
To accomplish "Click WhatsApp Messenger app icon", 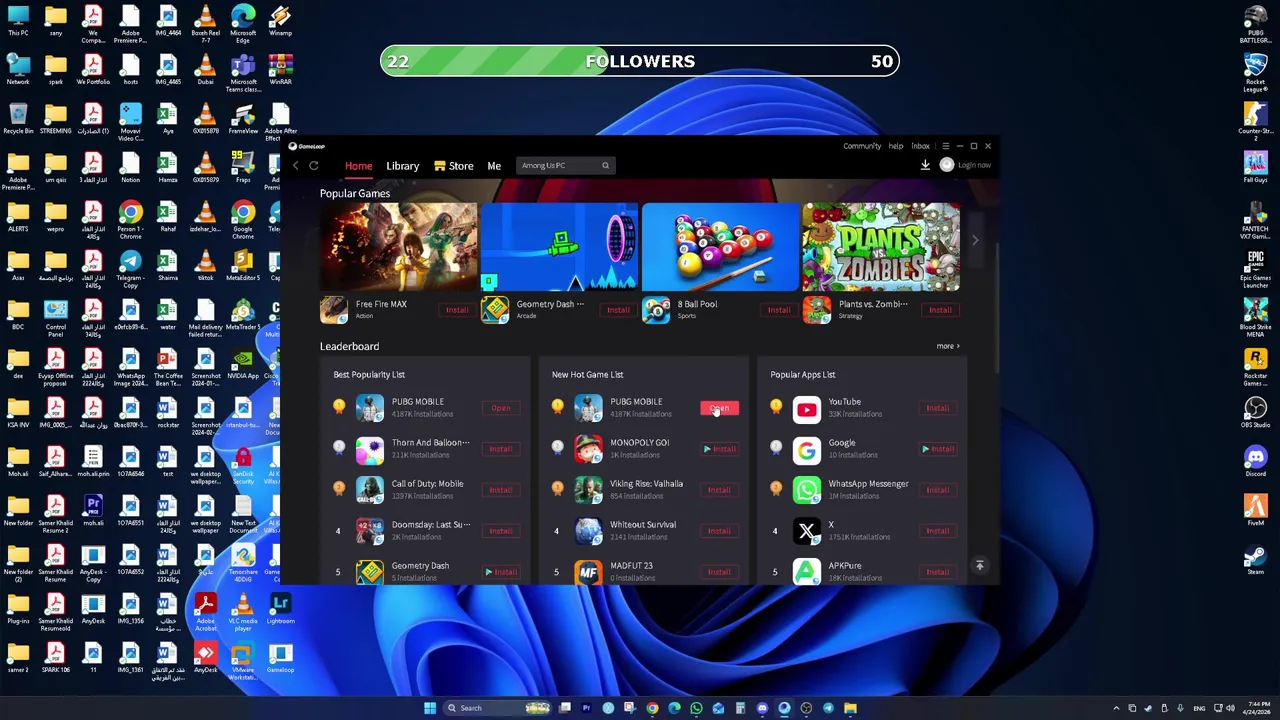I will pos(807,490).
